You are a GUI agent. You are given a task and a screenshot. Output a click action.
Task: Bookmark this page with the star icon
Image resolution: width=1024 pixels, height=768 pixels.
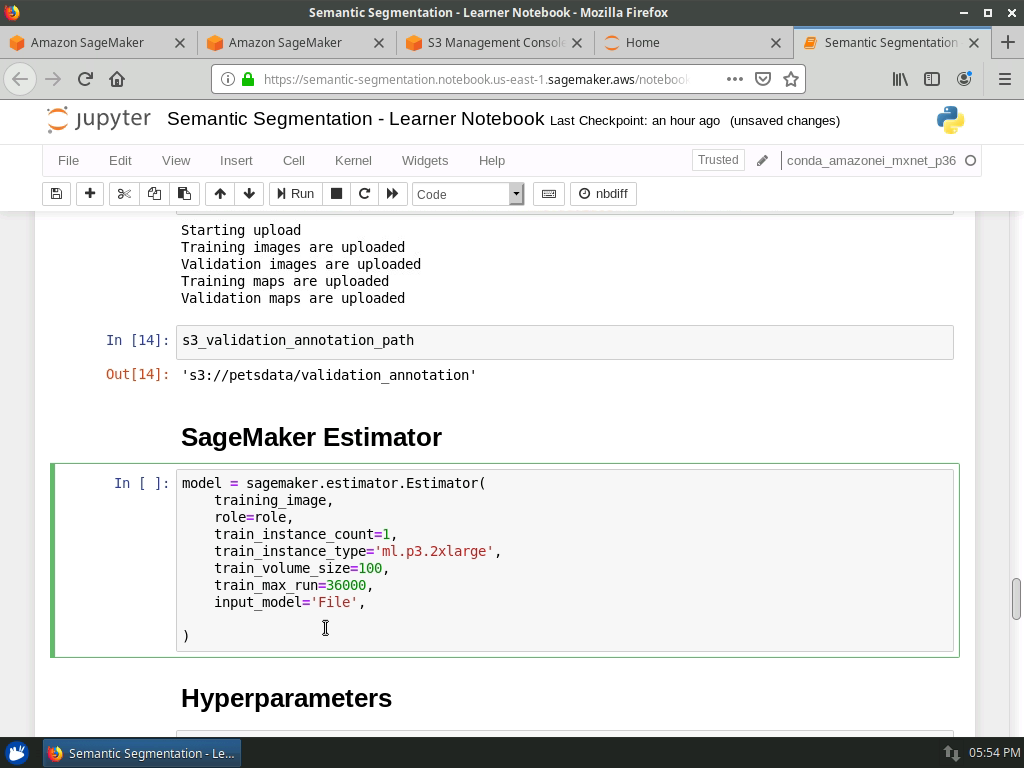coord(791,79)
